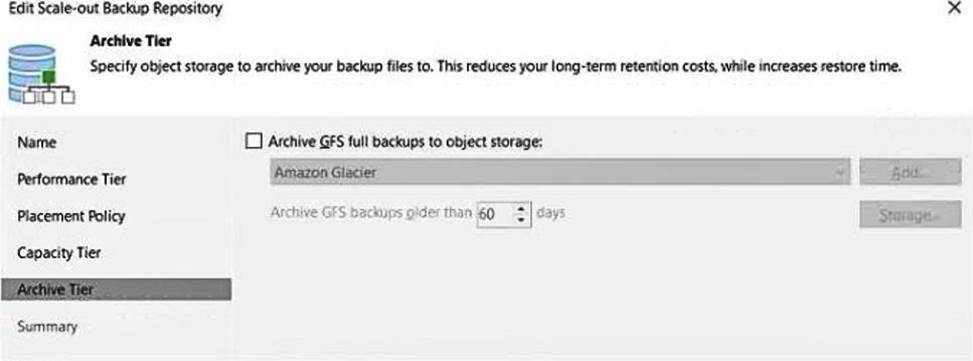Click the Archive Tier heading text
The width and height of the screenshot is (973, 361).
(x=130, y=42)
